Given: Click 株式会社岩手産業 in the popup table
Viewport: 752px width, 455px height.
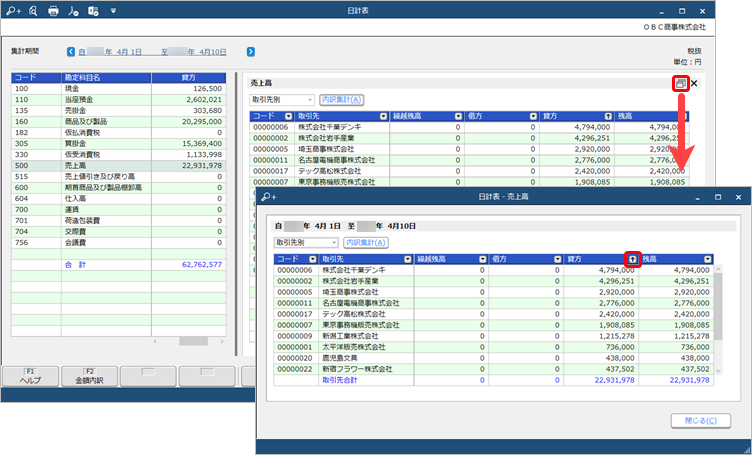Looking at the screenshot, I should pos(351,281).
